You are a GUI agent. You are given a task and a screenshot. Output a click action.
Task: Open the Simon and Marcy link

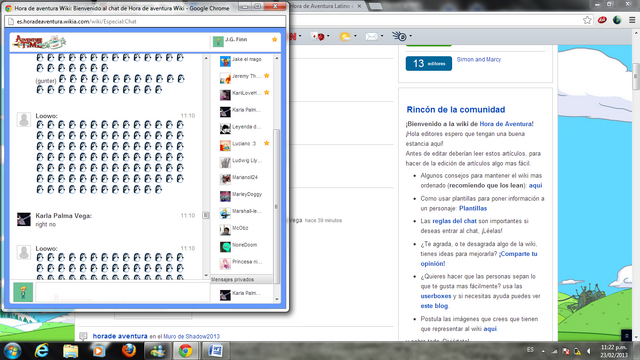pos(478,60)
